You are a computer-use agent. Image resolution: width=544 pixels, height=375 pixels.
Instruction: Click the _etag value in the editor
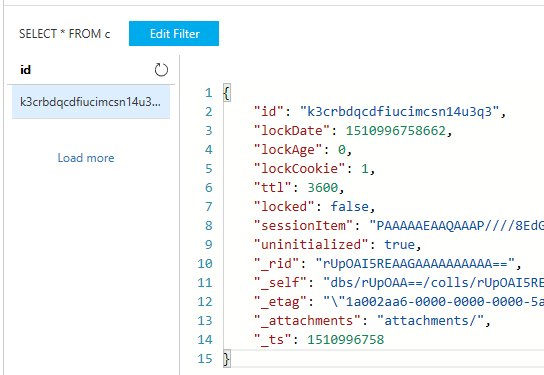[433, 302]
